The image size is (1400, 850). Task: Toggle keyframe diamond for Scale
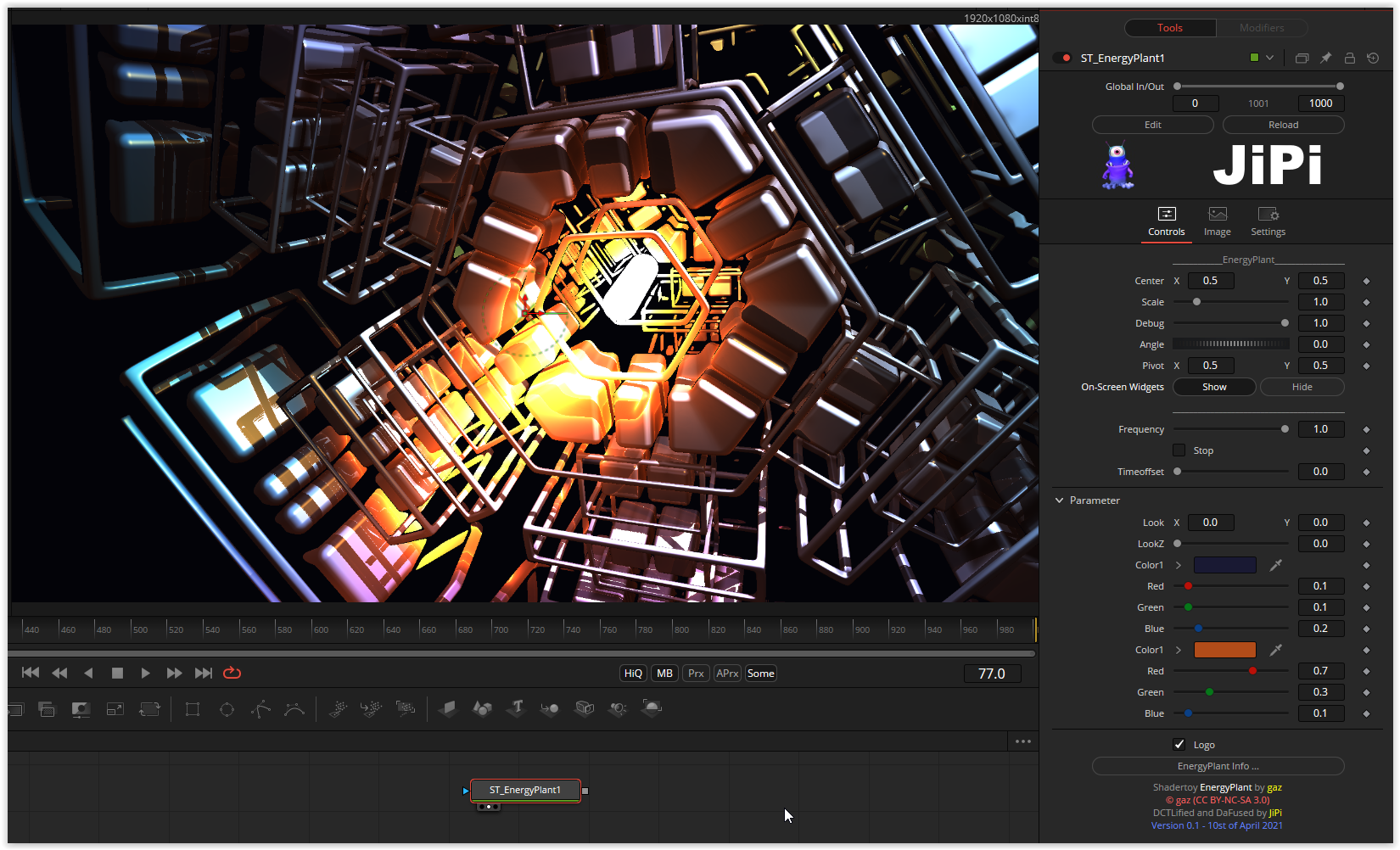coord(1366,302)
